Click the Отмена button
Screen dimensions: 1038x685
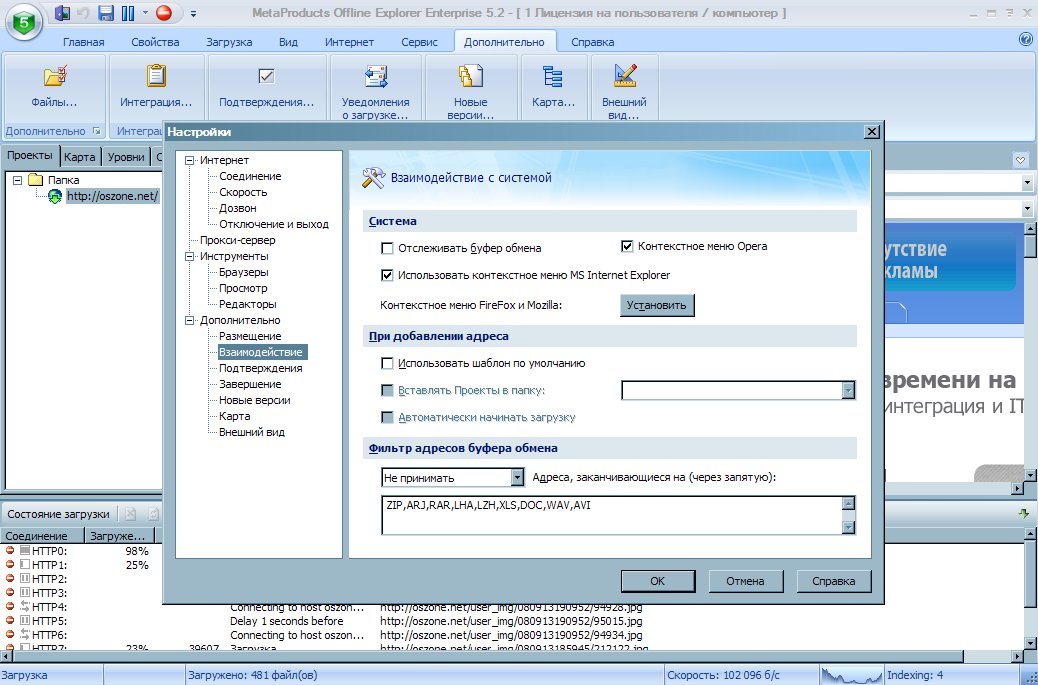pos(745,581)
